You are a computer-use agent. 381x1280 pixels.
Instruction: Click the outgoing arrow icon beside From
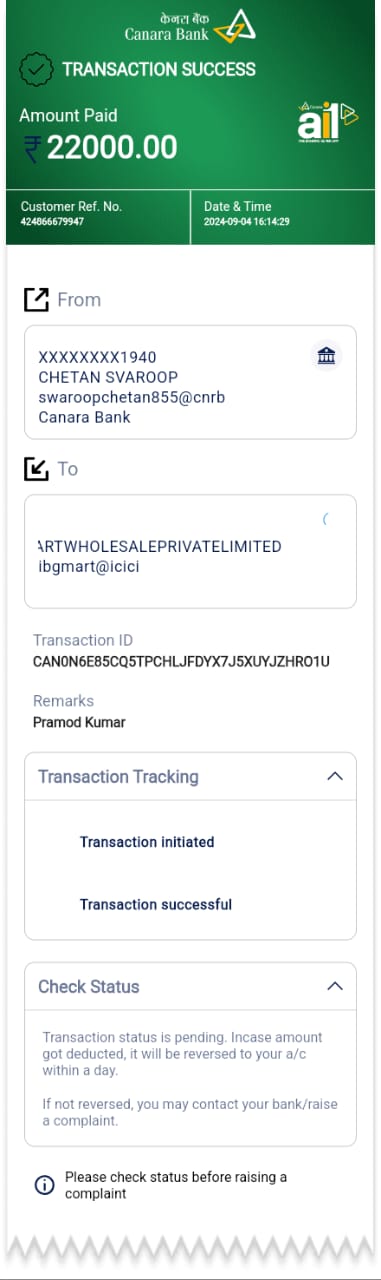[36, 299]
